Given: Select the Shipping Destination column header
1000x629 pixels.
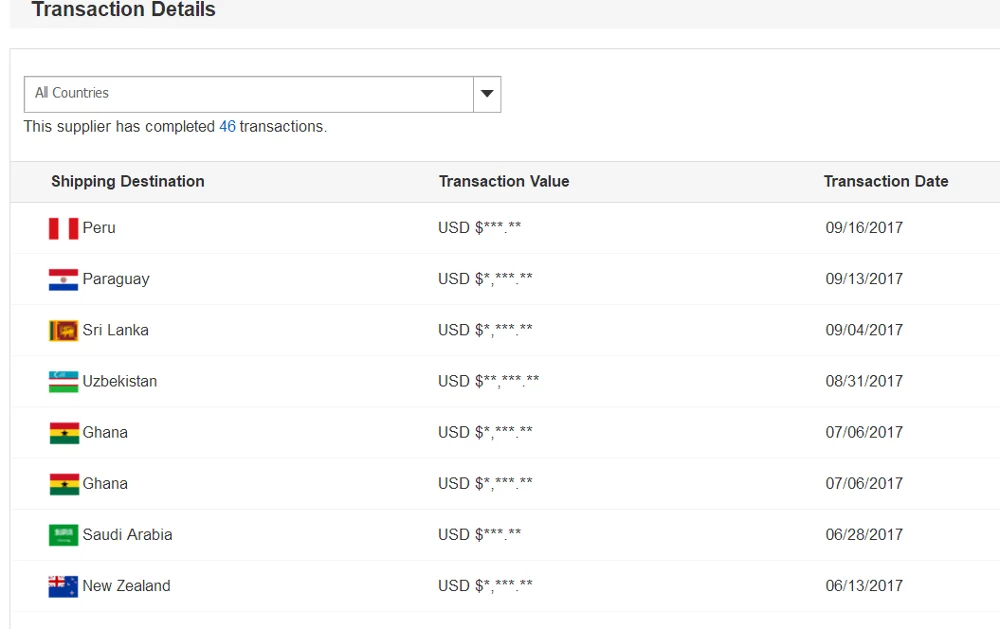Looking at the screenshot, I should [128, 181].
